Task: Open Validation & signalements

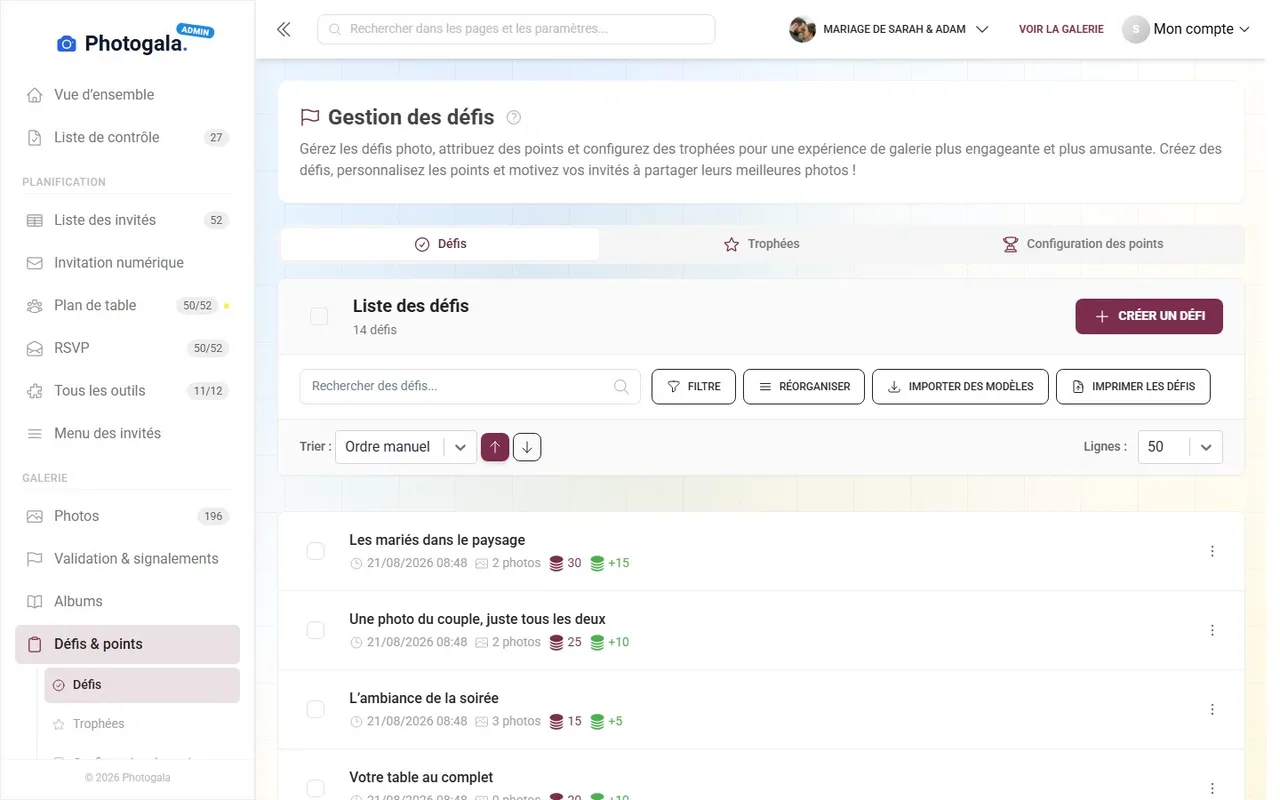Action: point(127,559)
